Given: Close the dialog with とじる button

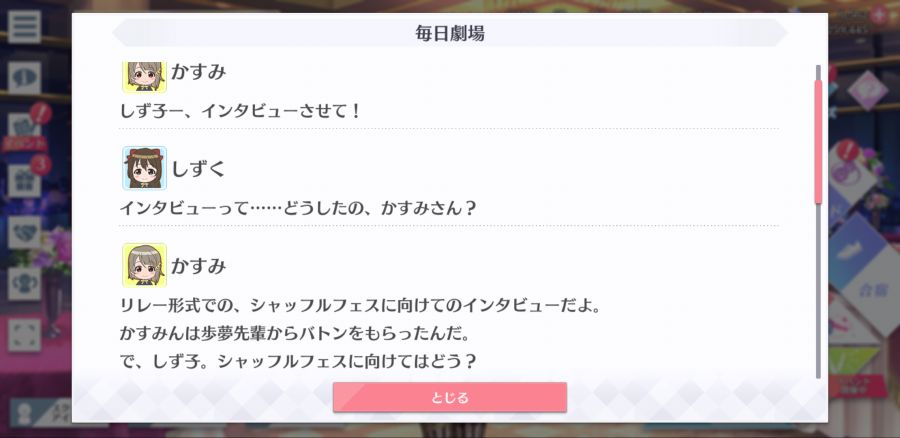Looking at the screenshot, I should (449, 397).
